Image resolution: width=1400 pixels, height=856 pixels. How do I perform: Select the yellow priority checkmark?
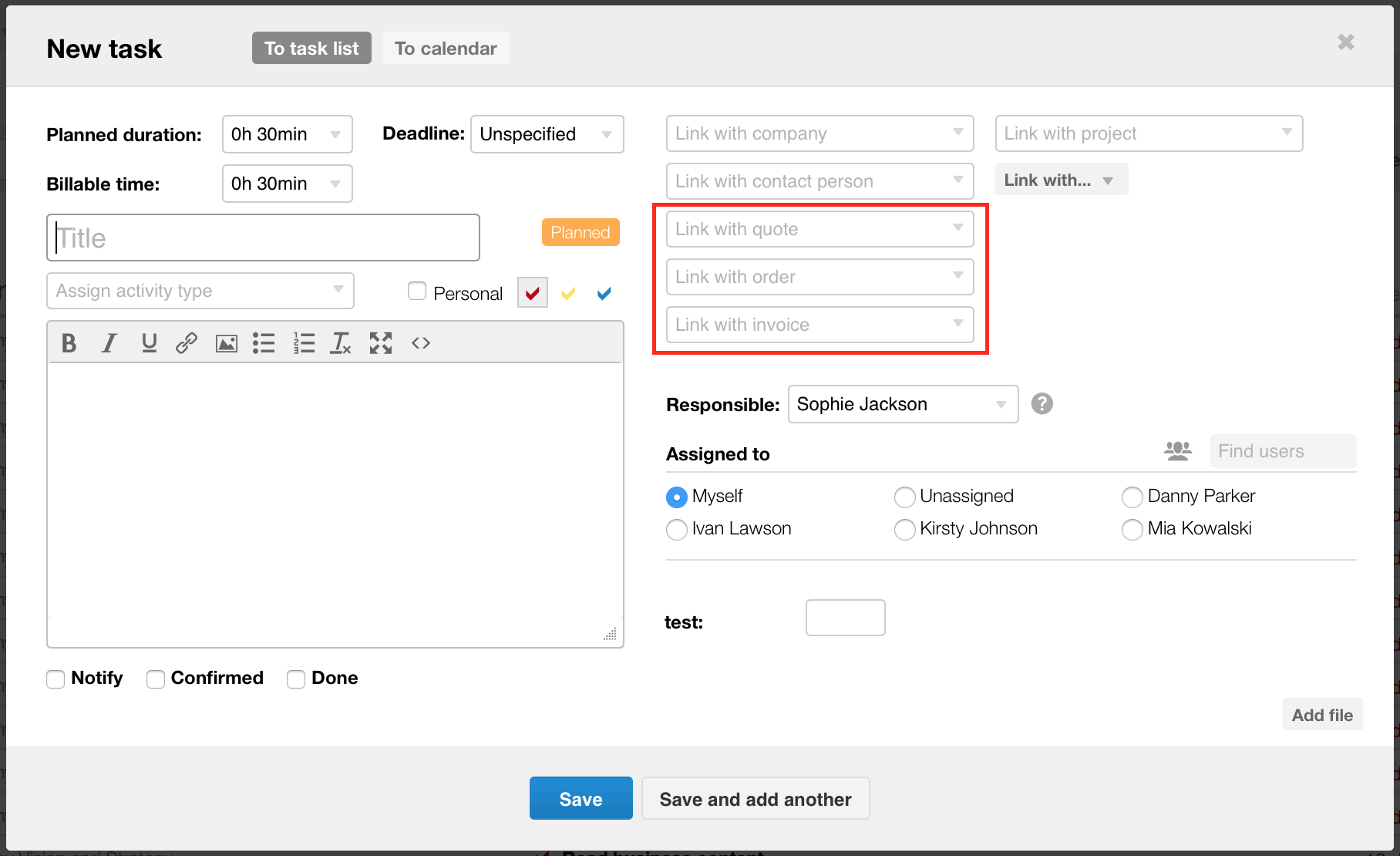pyautogui.click(x=568, y=293)
